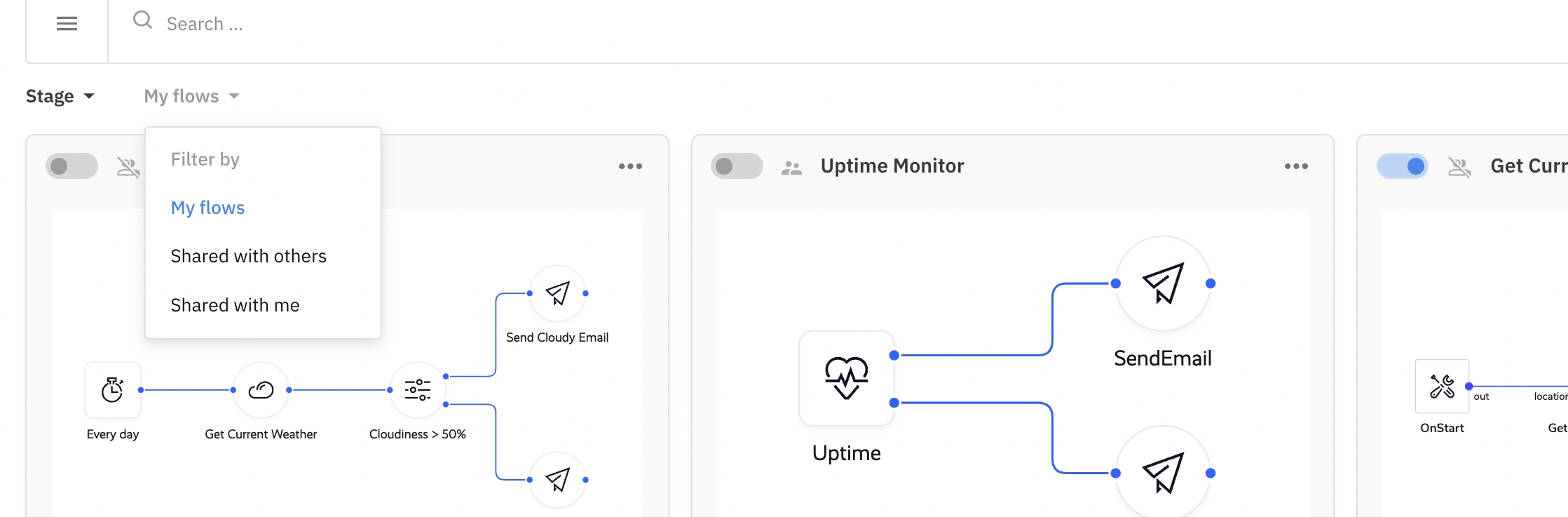The image size is (1568, 517).
Task: Select the Every day timer node icon
Action: 113,390
